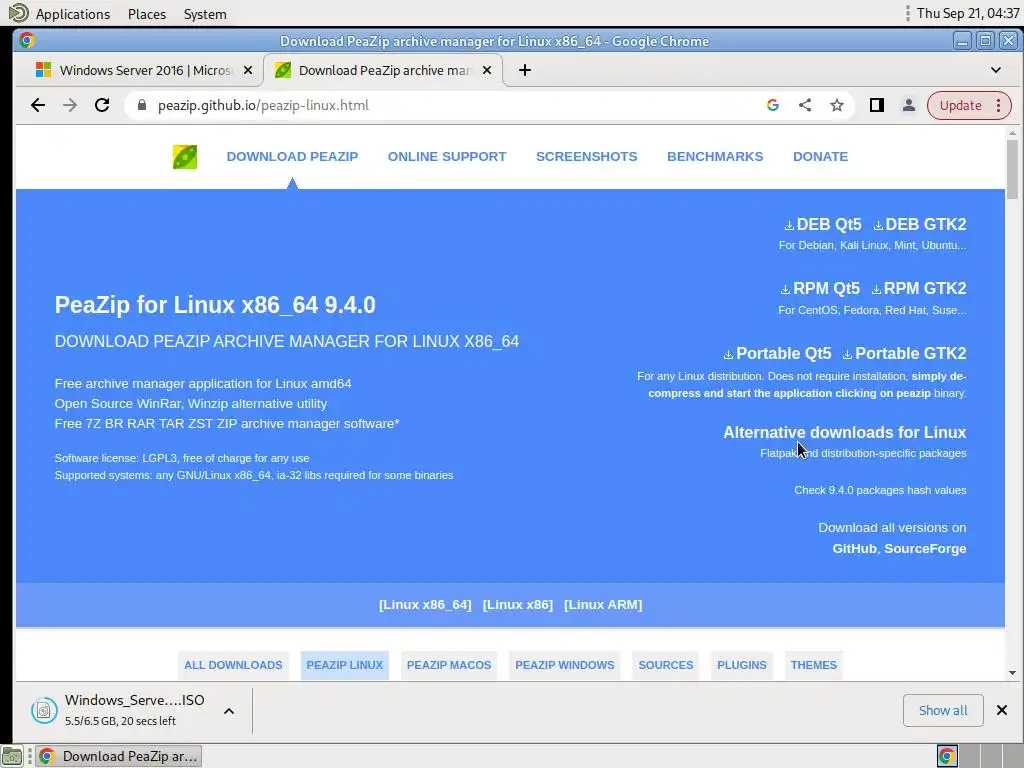Open BENCHMARKS navigation item
The width and height of the screenshot is (1024, 768).
tap(715, 157)
